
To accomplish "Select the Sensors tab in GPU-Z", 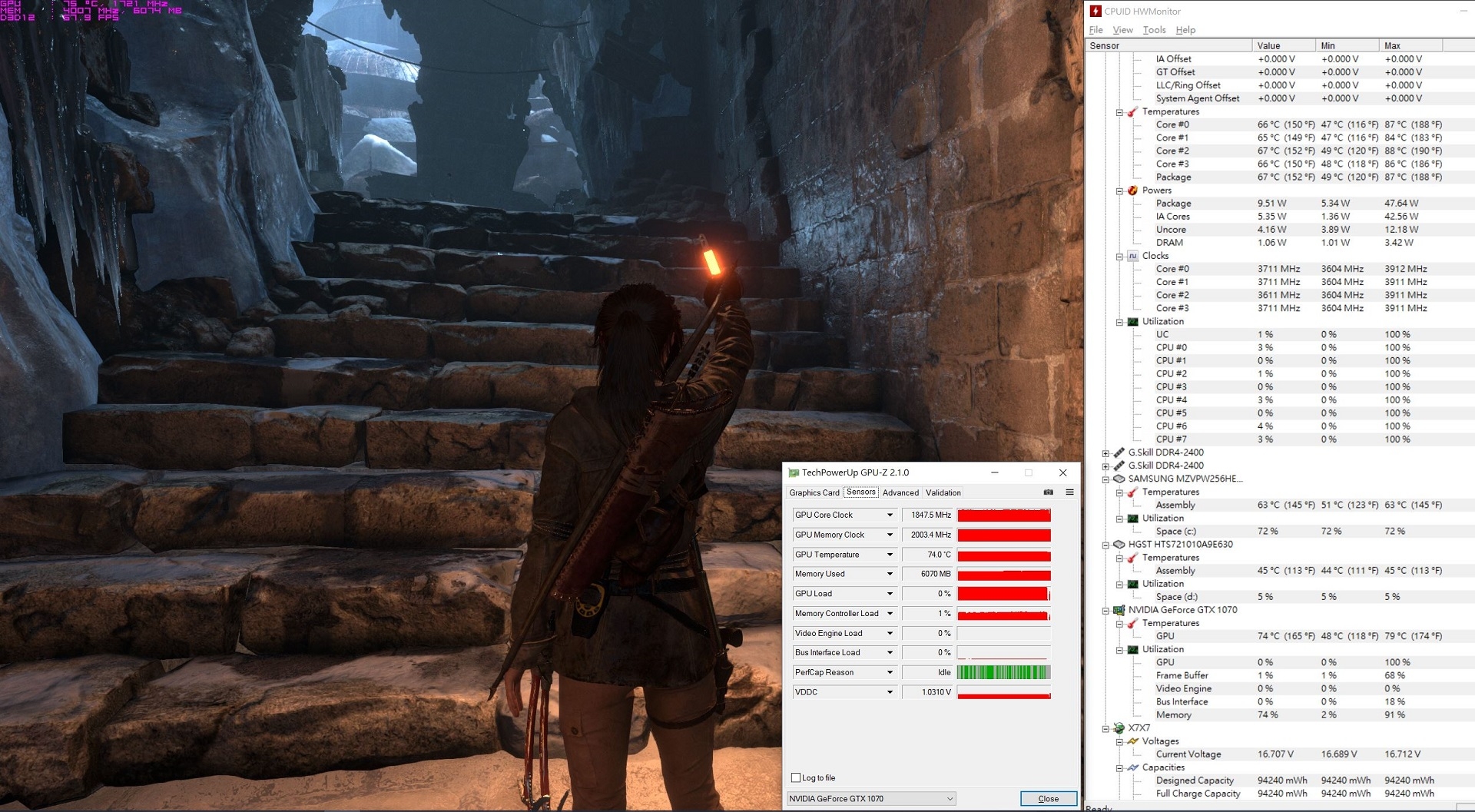I will (860, 492).
